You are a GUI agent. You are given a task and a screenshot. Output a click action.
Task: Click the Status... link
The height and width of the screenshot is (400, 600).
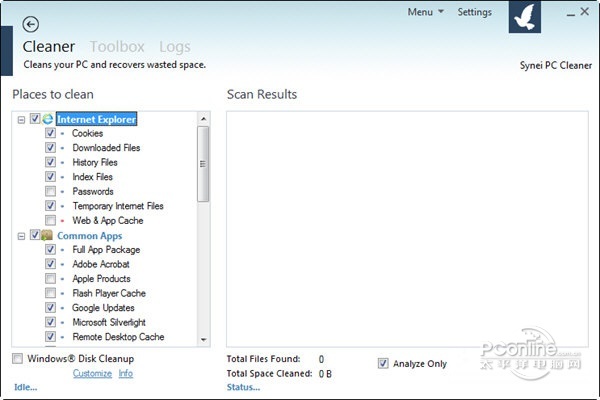pos(243,387)
